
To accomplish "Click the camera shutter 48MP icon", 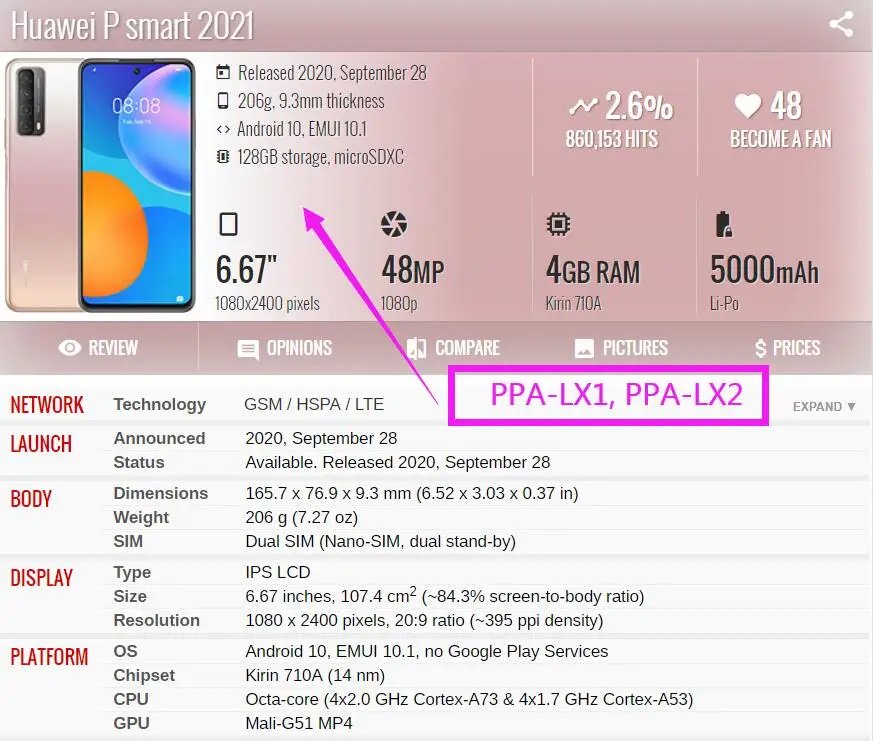I will pyautogui.click(x=394, y=224).
